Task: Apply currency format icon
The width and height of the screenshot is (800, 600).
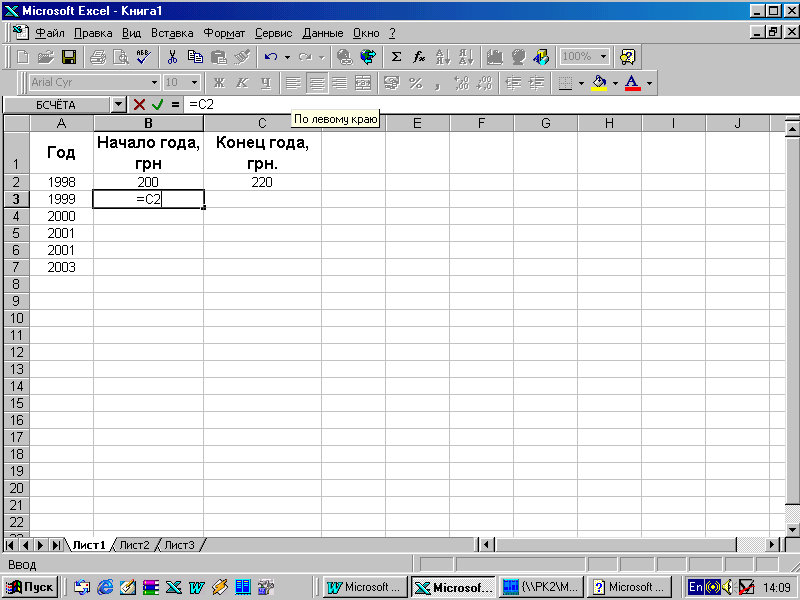Action: click(x=392, y=83)
